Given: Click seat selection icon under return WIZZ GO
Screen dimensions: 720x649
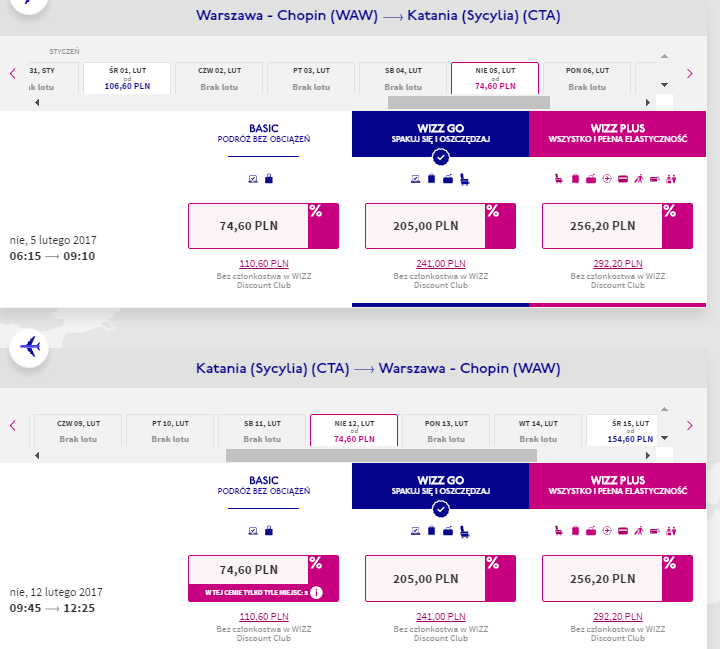Looking at the screenshot, I should [465, 531].
